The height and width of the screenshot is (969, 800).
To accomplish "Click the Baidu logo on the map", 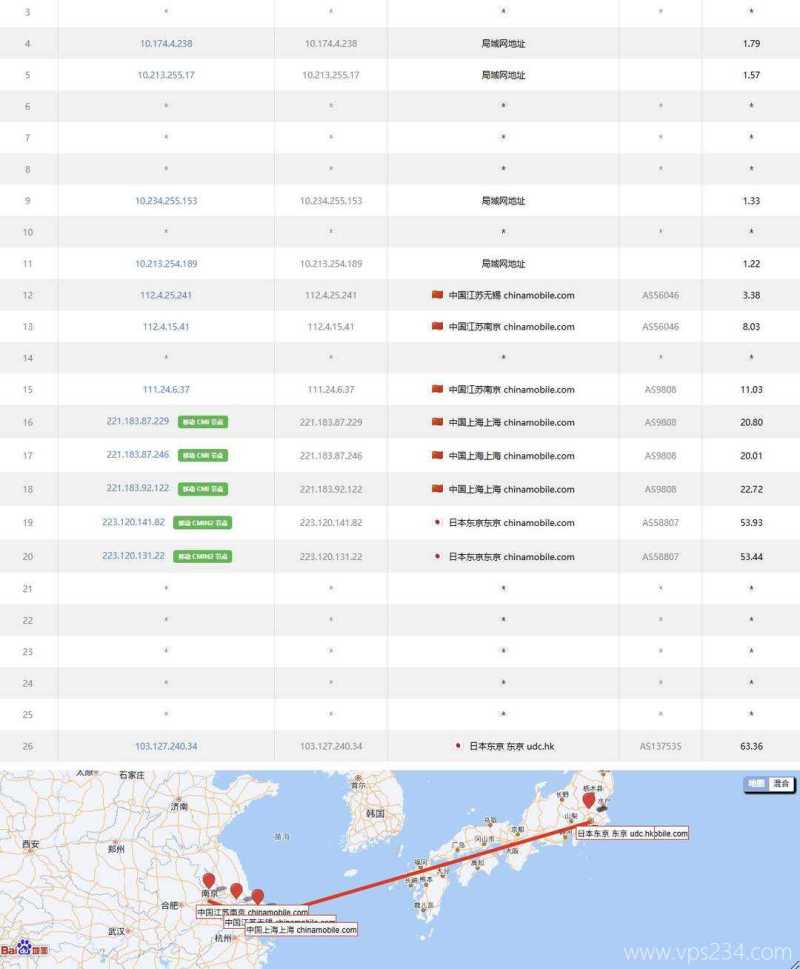I will pyautogui.click(x=24, y=948).
